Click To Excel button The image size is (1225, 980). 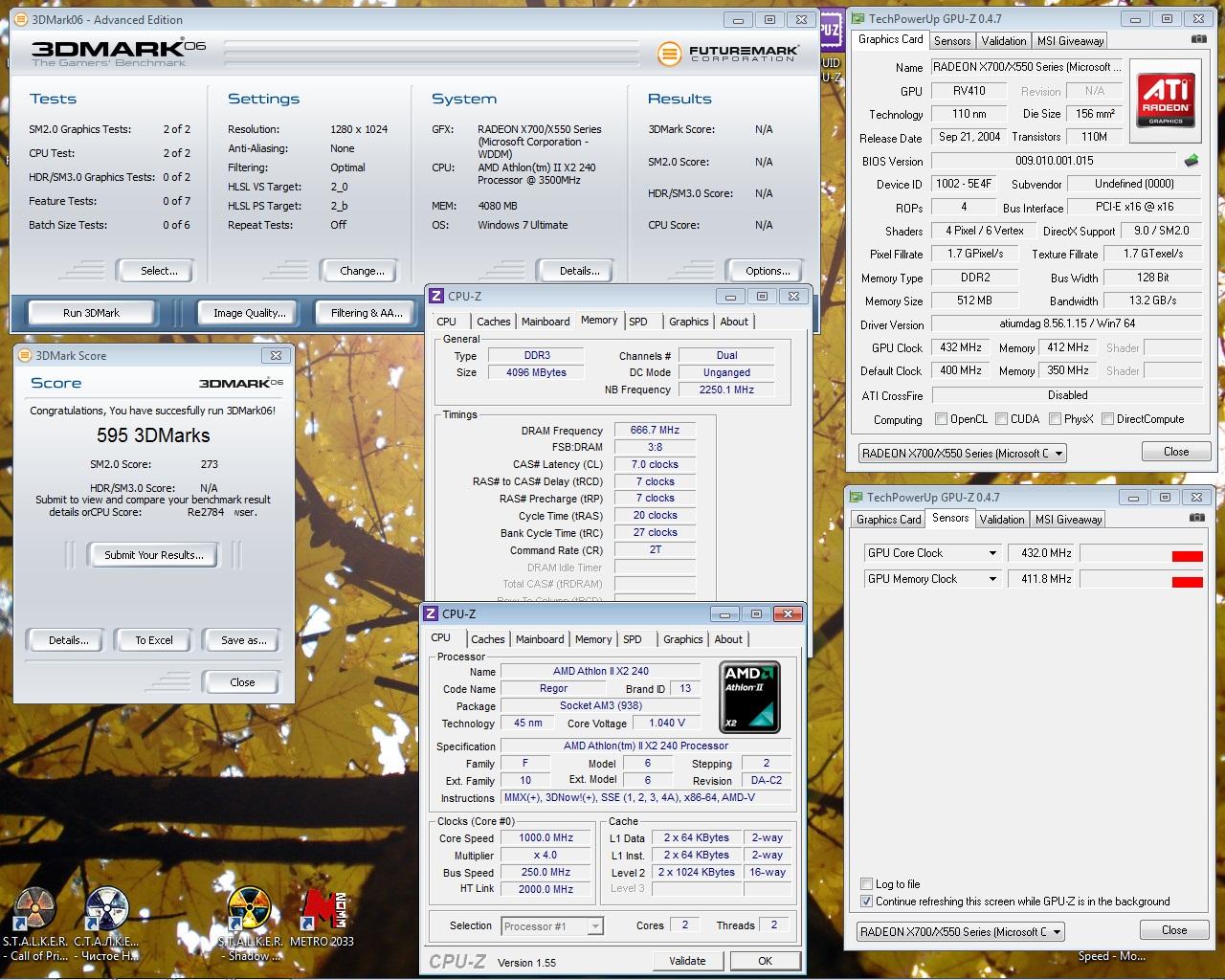153,640
